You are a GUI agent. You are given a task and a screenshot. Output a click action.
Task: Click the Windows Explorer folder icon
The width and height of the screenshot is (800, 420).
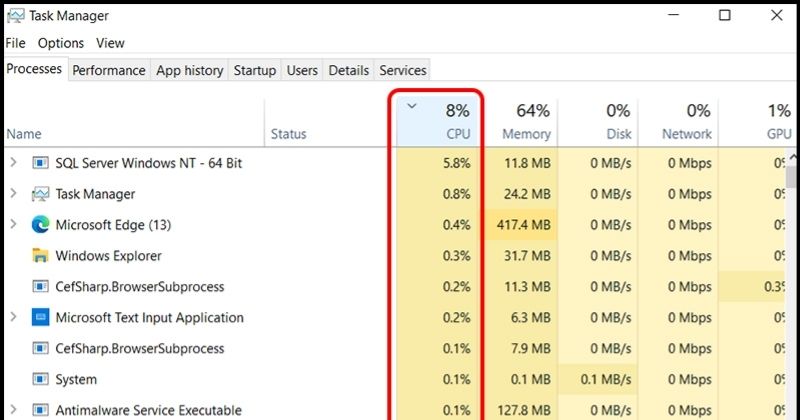point(40,256)
